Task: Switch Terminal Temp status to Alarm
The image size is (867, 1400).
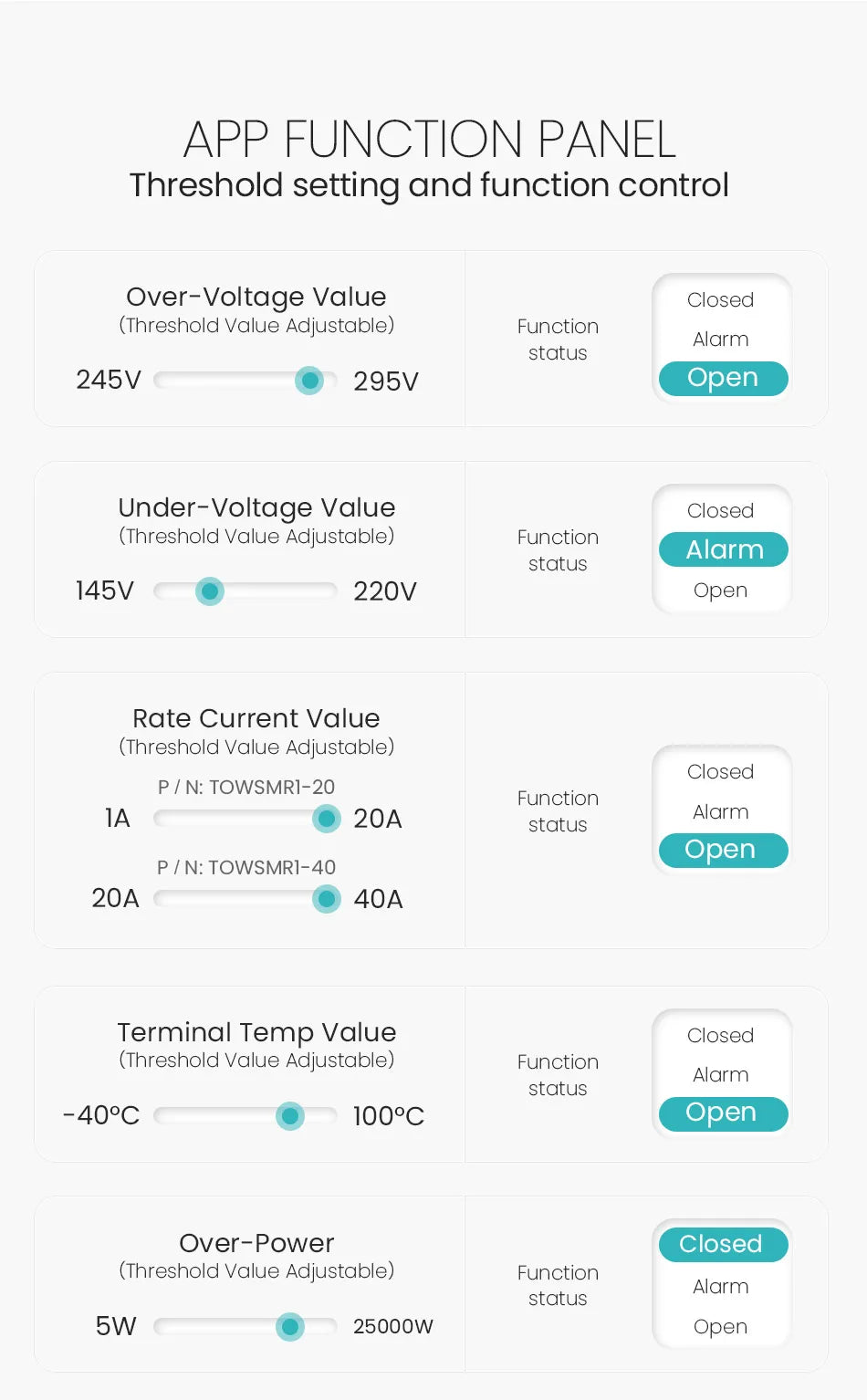Action: tap(720, 1075)
